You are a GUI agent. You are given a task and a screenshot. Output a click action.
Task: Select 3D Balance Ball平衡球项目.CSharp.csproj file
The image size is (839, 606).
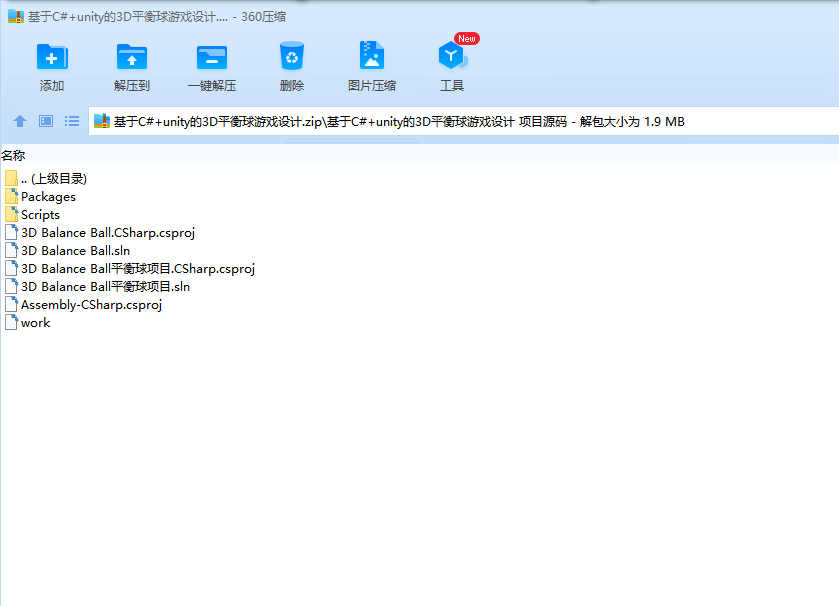coord(130,269)
